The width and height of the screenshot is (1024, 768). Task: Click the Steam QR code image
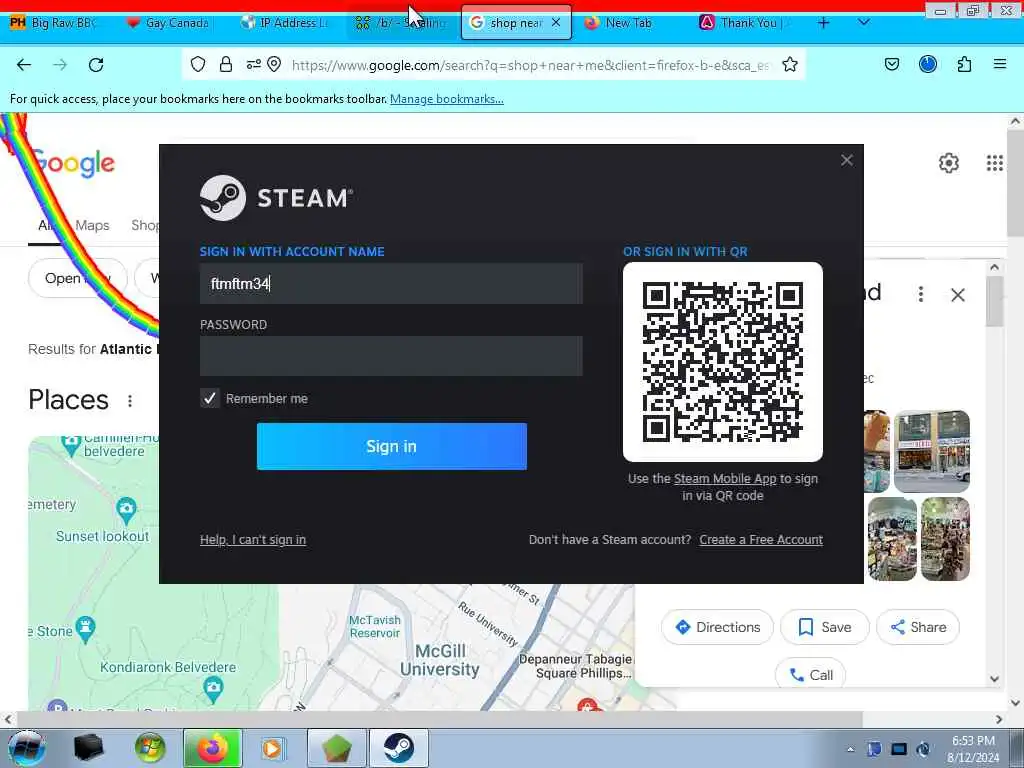point(723,362)
